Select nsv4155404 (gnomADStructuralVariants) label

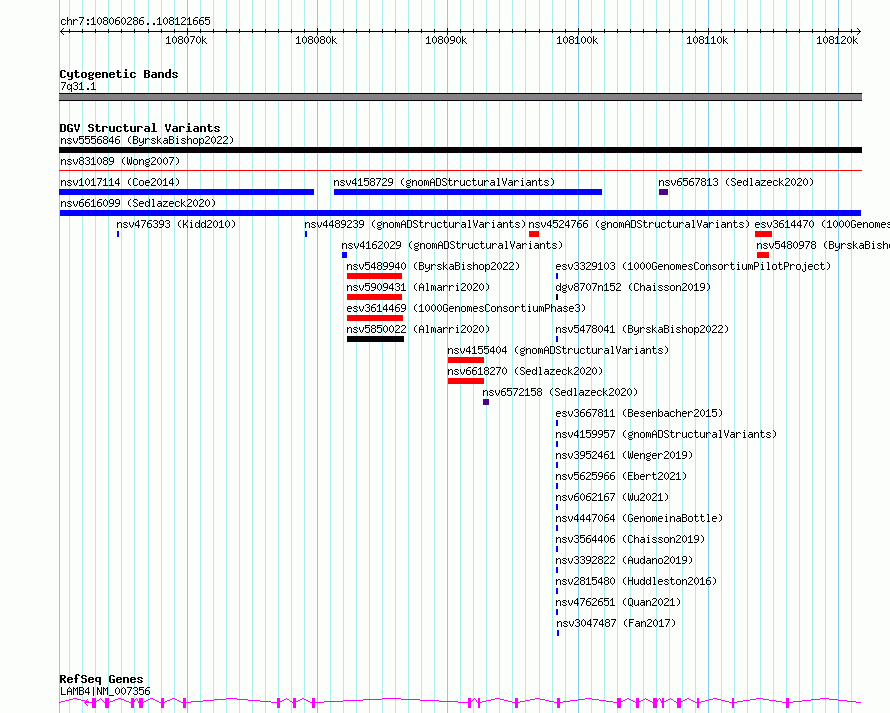tap(558, 350)
